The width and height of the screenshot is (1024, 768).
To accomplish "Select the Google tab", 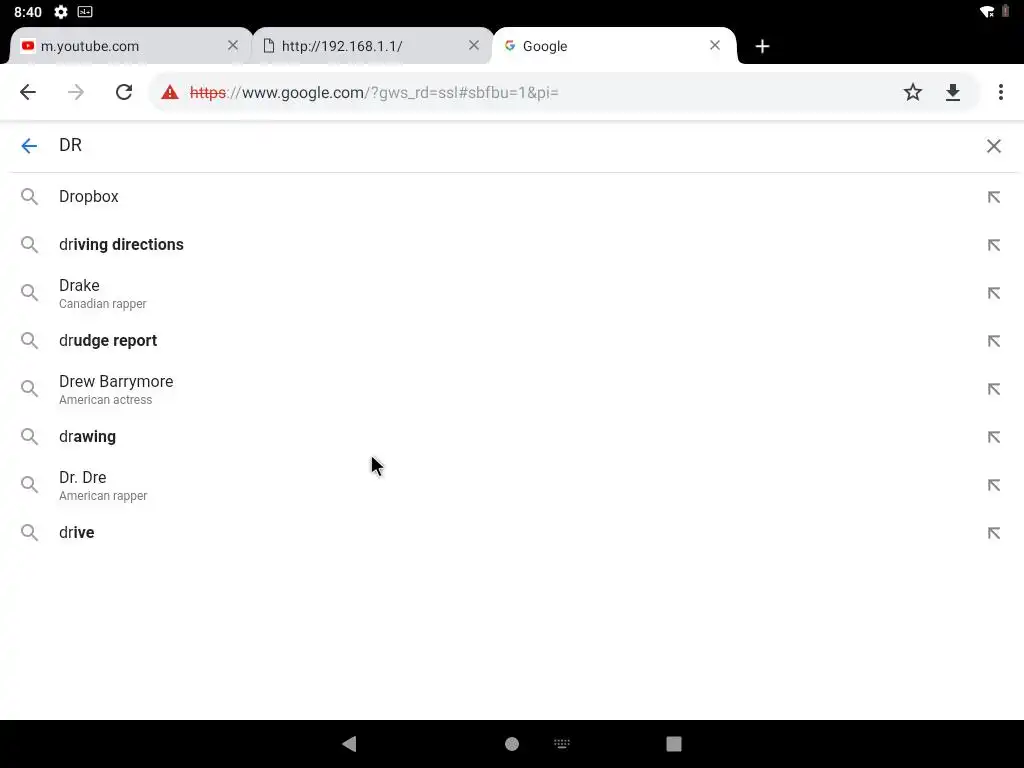I will 614,46.
